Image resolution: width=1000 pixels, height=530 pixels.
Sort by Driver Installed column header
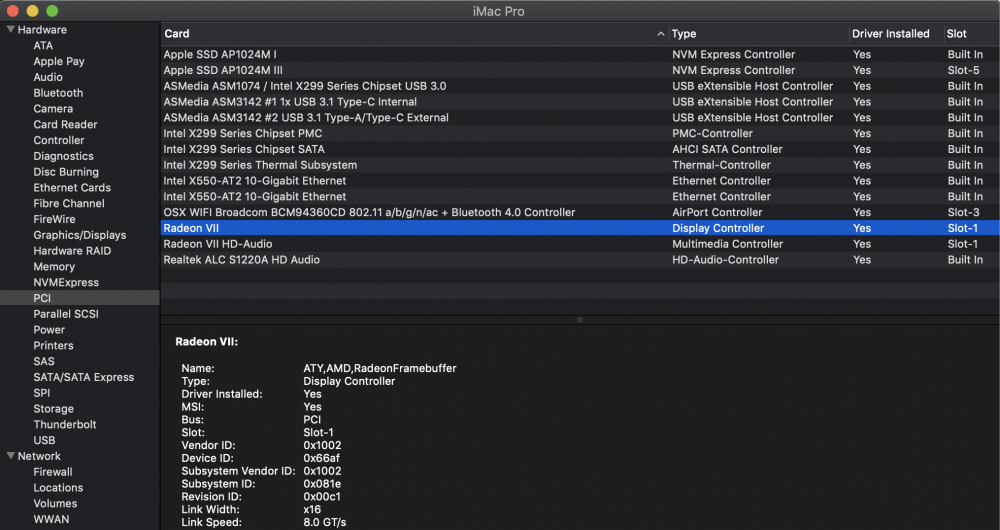[890, 34]
